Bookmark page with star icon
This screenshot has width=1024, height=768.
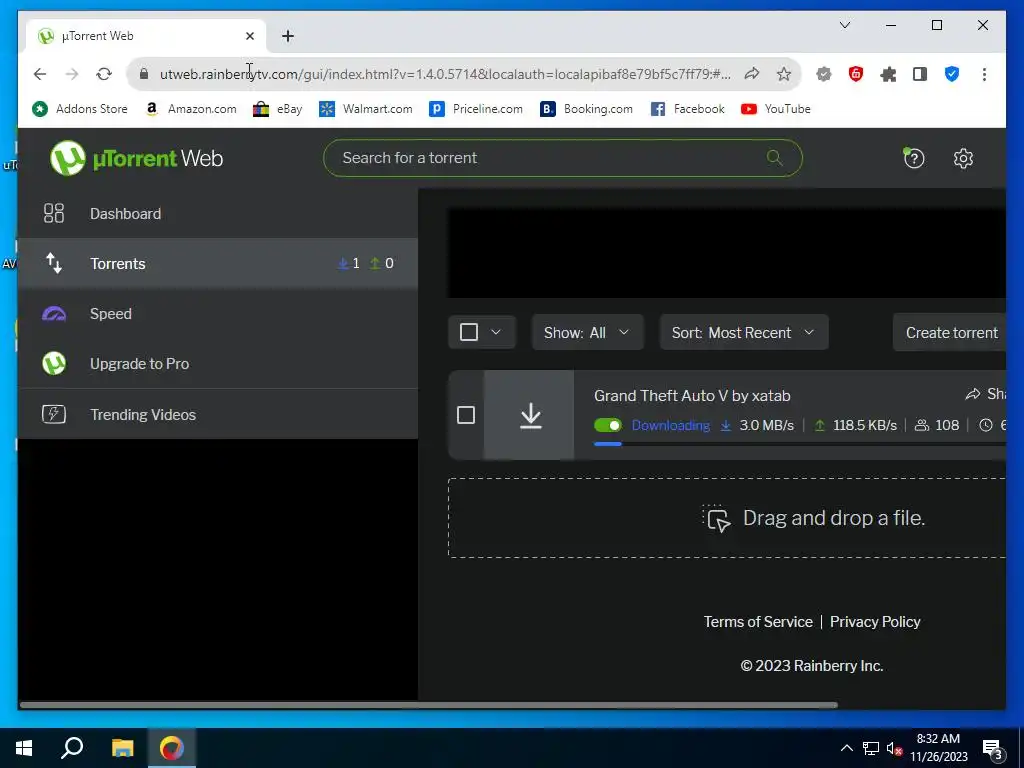(x=784, y=74)
